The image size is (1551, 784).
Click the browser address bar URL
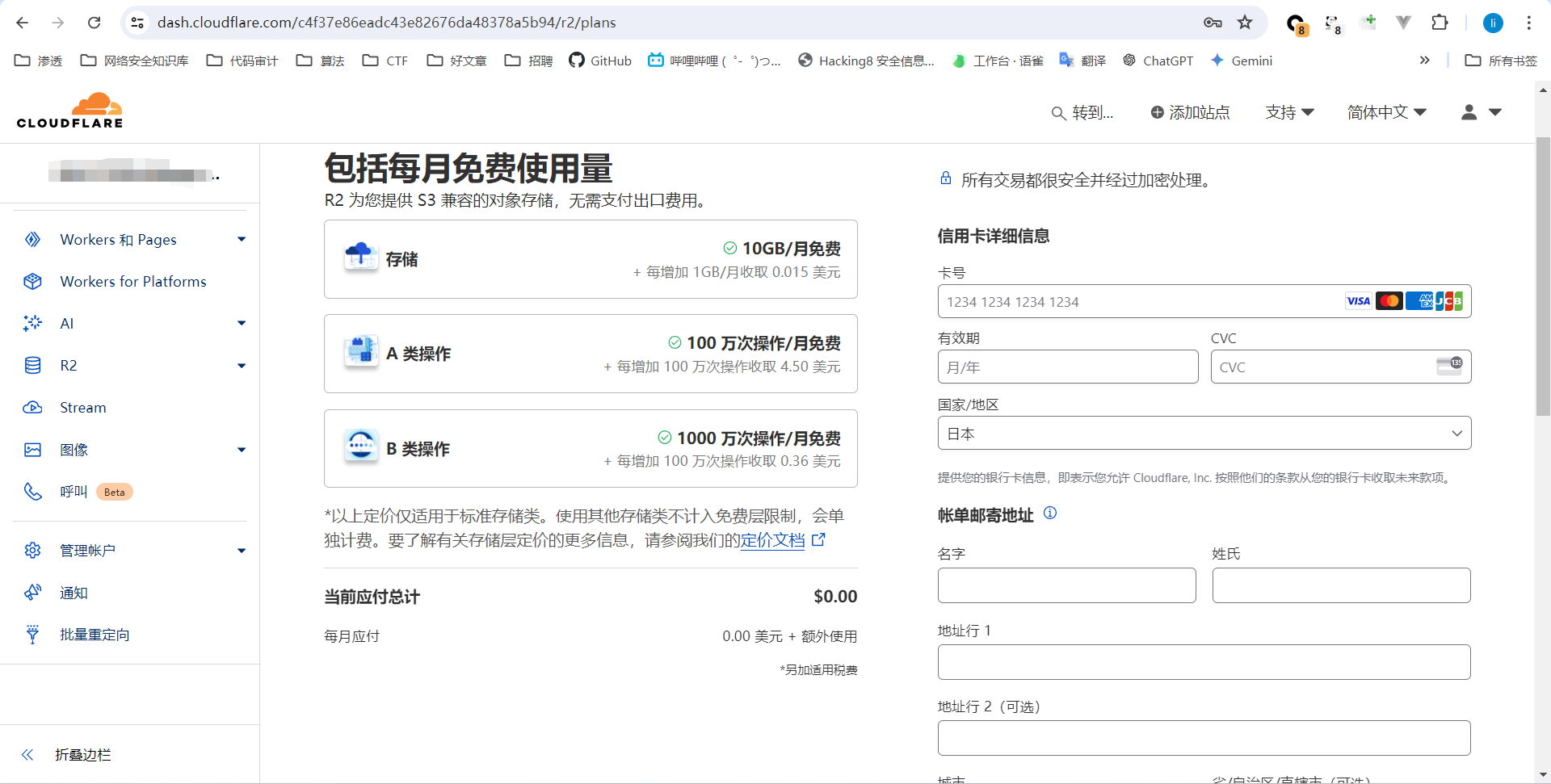click(x=386, y=23)
